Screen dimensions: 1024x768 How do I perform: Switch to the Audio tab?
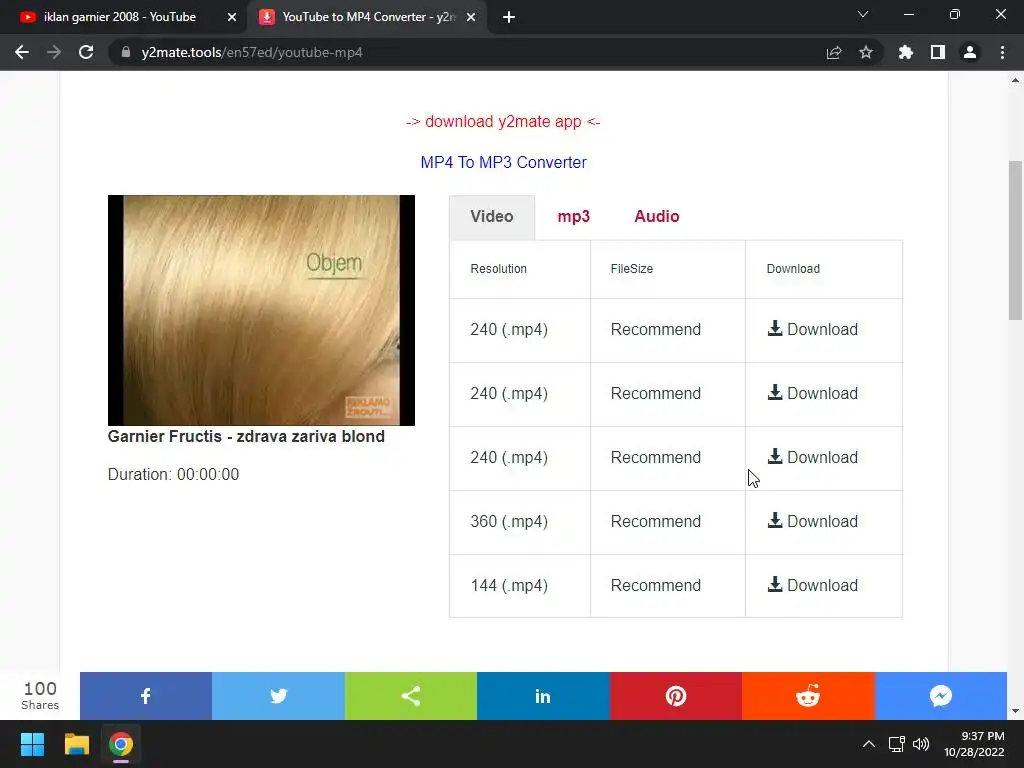pos(656,217)
